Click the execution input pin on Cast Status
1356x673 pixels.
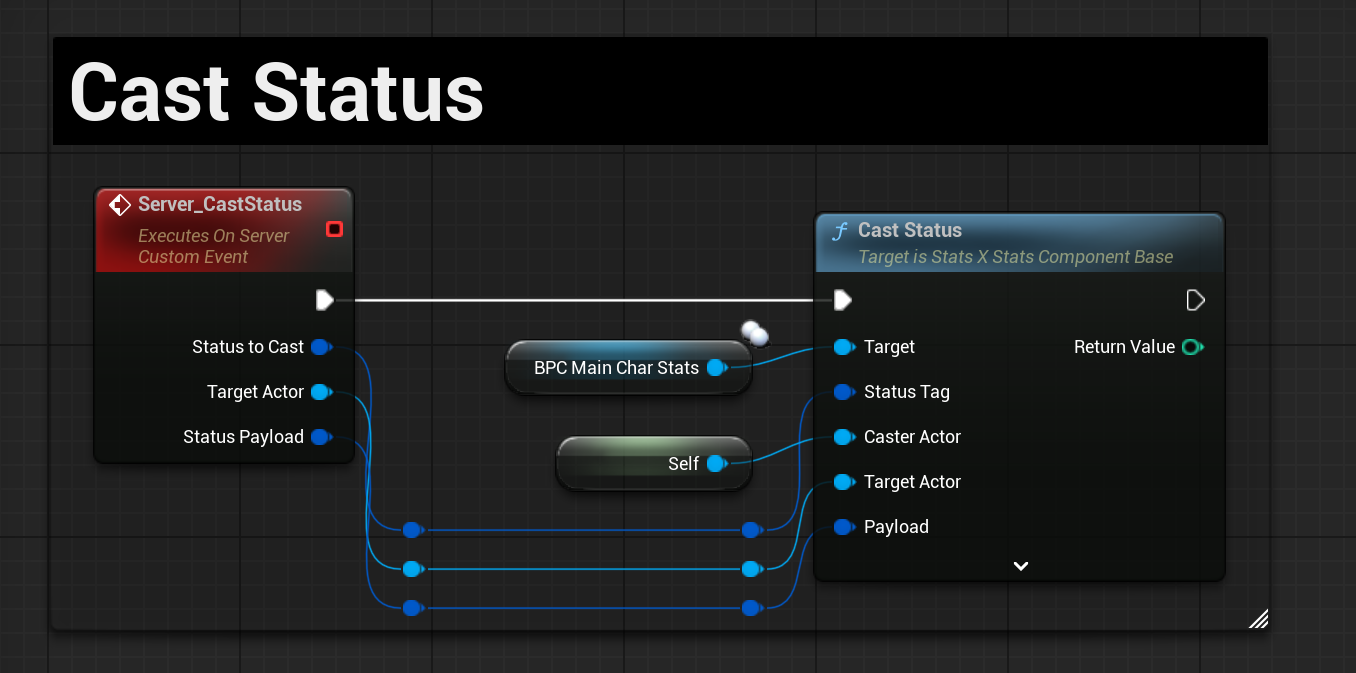click(842, 299)
